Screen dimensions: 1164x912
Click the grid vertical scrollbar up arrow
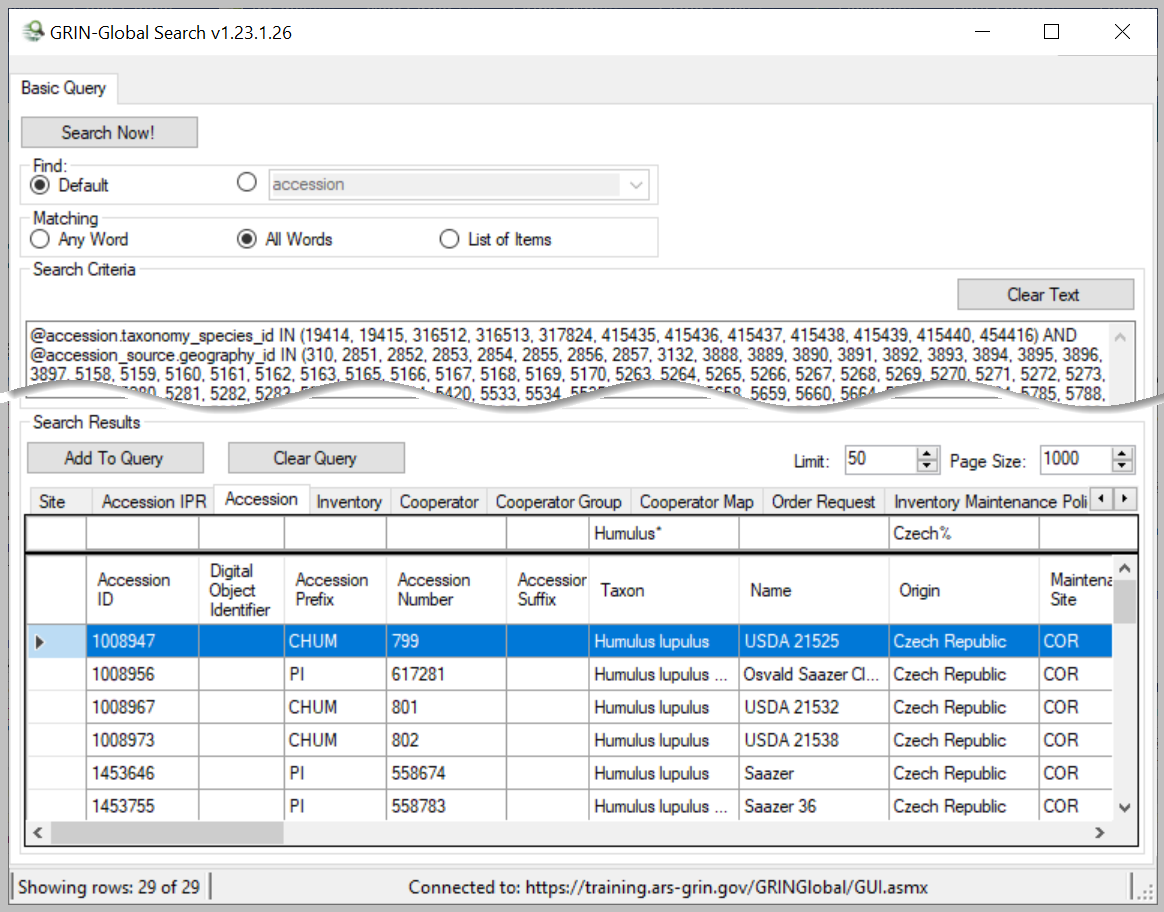tap(1125, 568)
